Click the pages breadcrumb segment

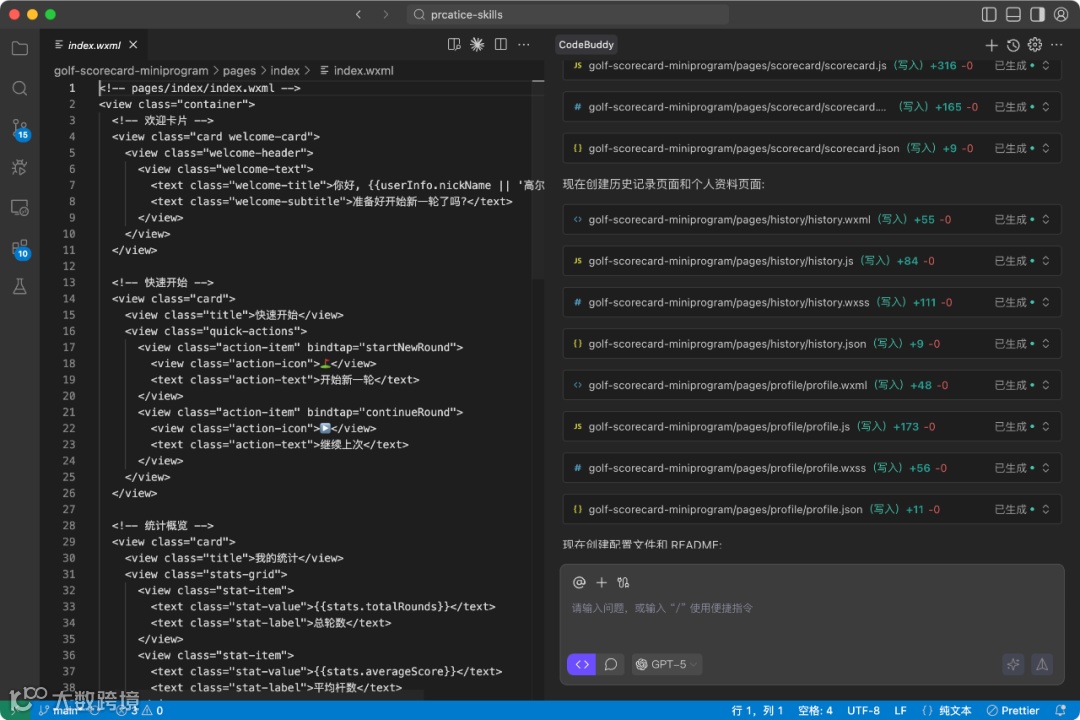[x=239, y=70]
